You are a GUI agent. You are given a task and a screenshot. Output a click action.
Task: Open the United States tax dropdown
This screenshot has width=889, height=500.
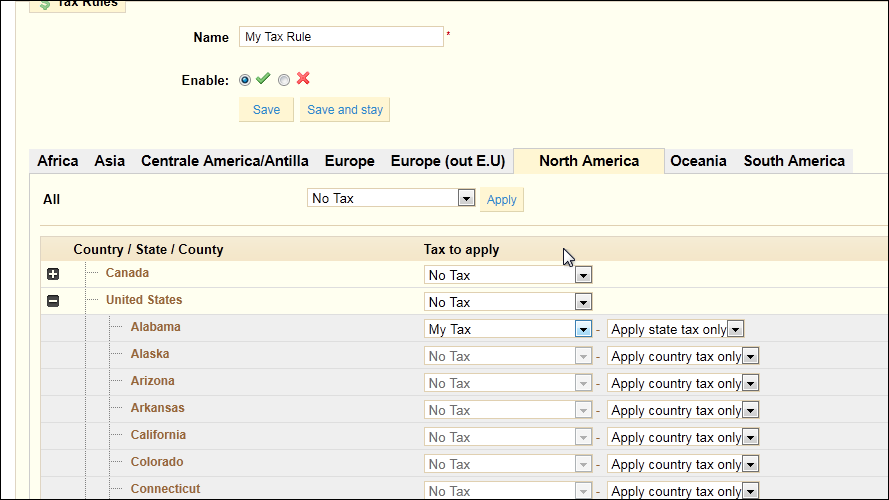click(x=508, y=302)
